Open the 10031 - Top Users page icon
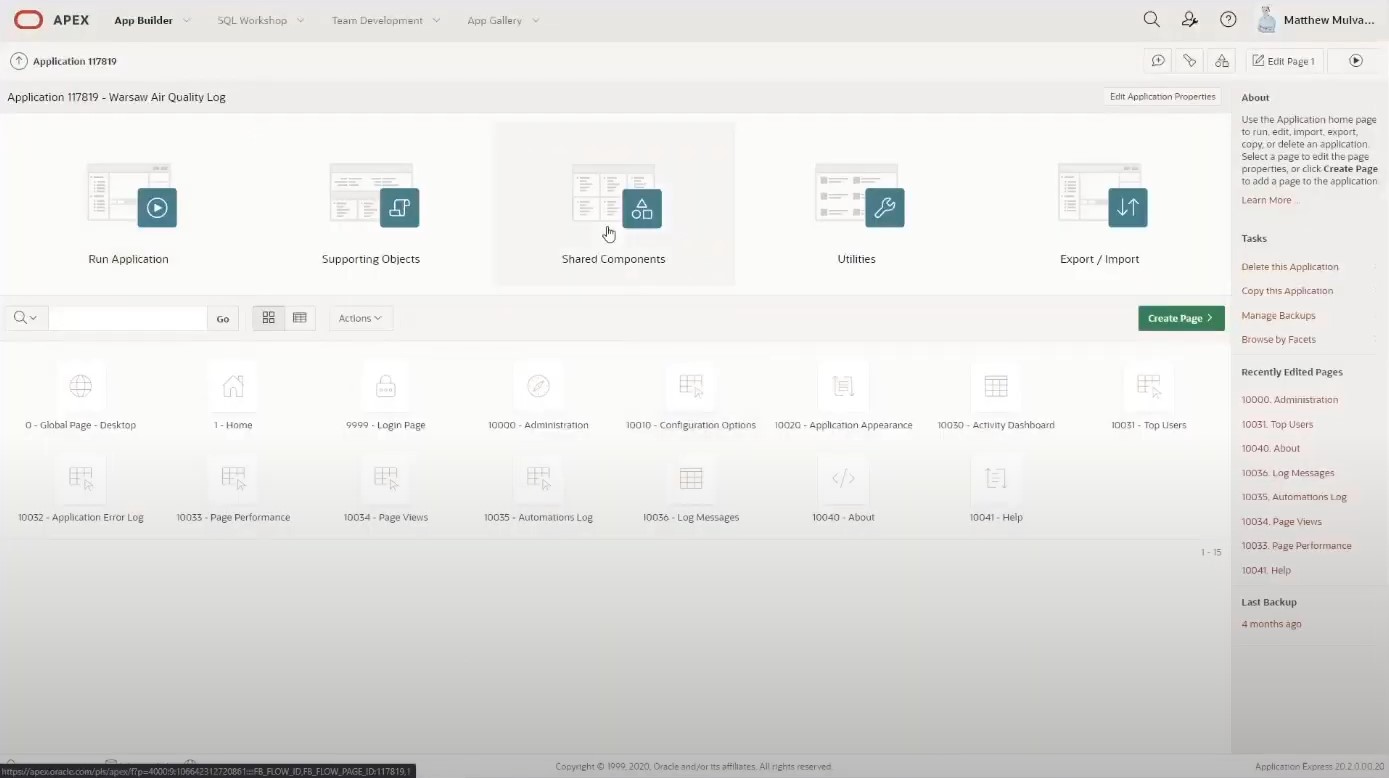 point(1149,386)
